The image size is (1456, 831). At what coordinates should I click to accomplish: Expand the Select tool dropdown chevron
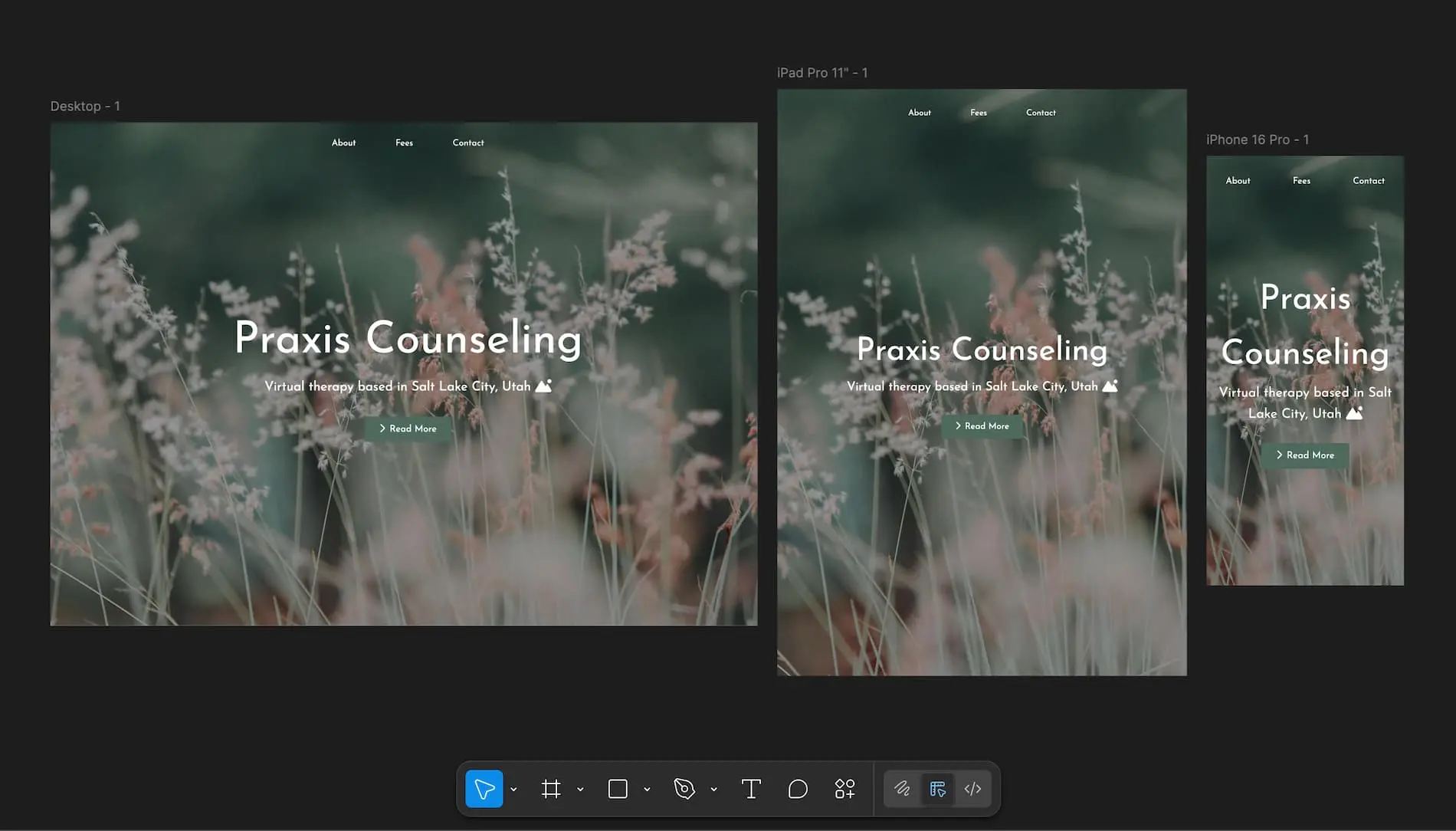513,788
